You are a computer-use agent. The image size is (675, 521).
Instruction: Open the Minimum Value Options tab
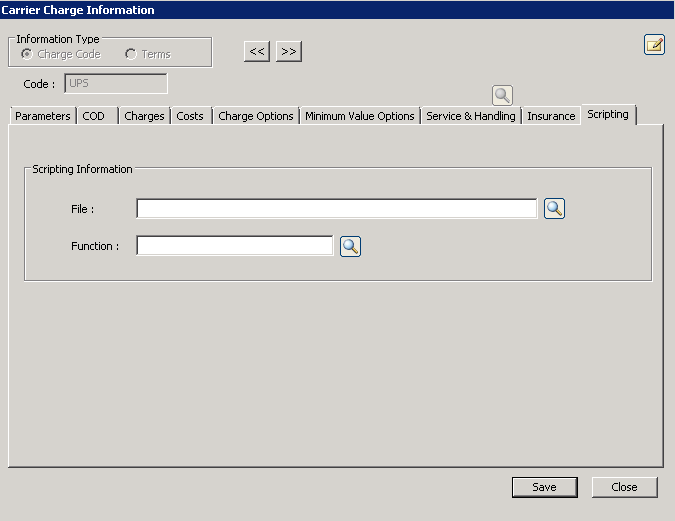click(x=360, y=116)
